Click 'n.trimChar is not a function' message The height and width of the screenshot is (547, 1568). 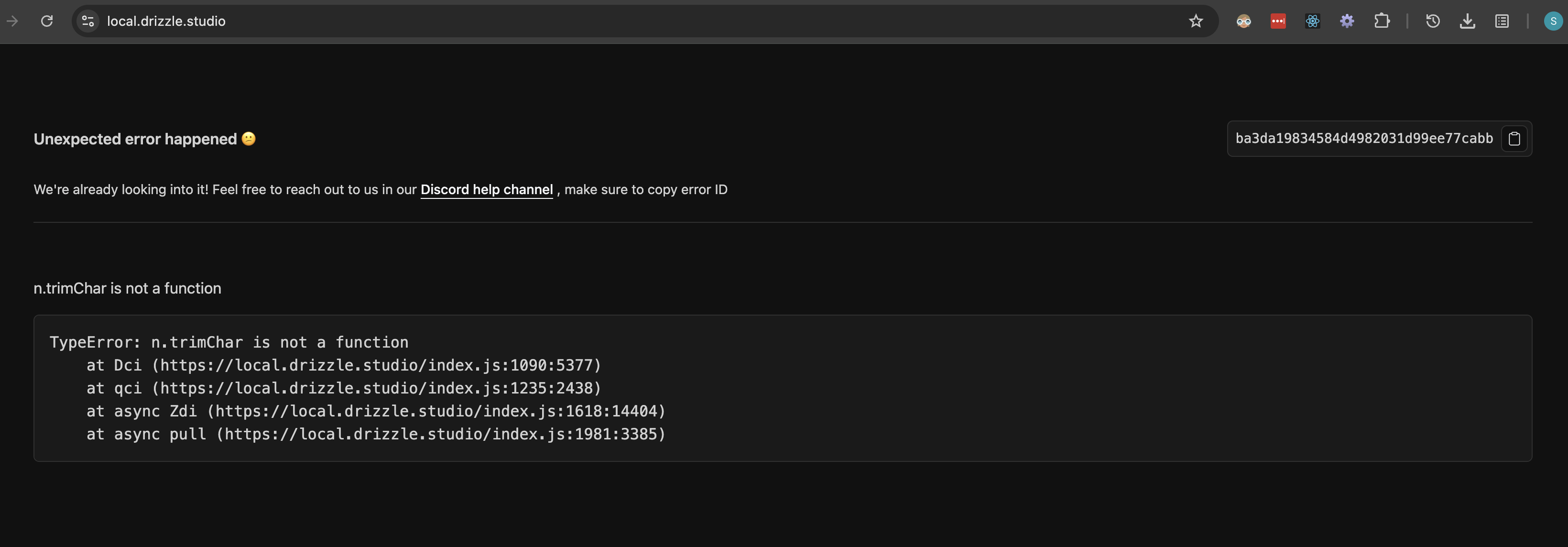(127, 288)
